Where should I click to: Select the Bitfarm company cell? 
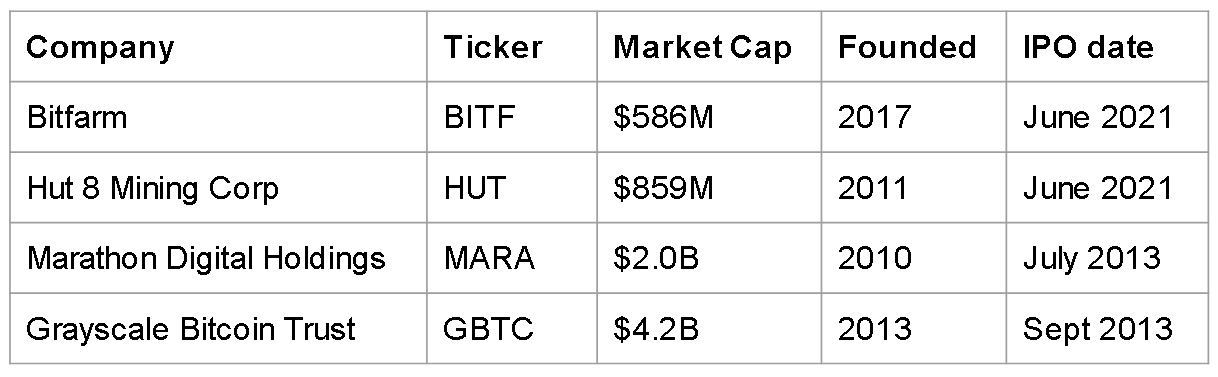[218, 117]
